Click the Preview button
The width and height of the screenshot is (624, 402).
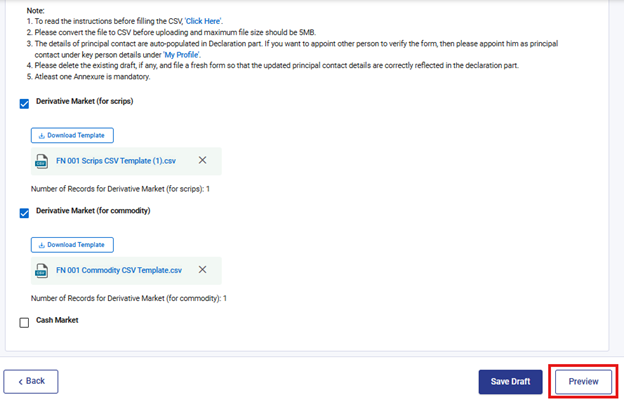pos(583,381)
